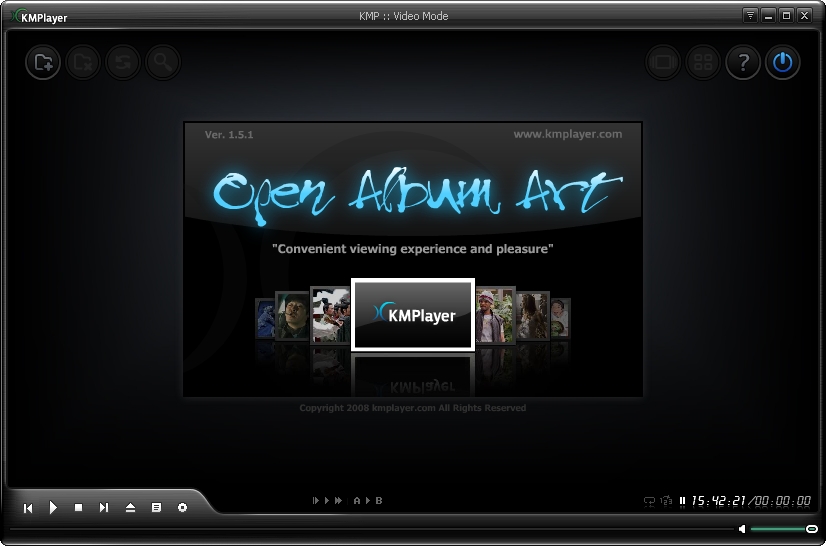826x546 pixels.
Task: Mute audio with the speaker icon
Action: coord(742,529)
